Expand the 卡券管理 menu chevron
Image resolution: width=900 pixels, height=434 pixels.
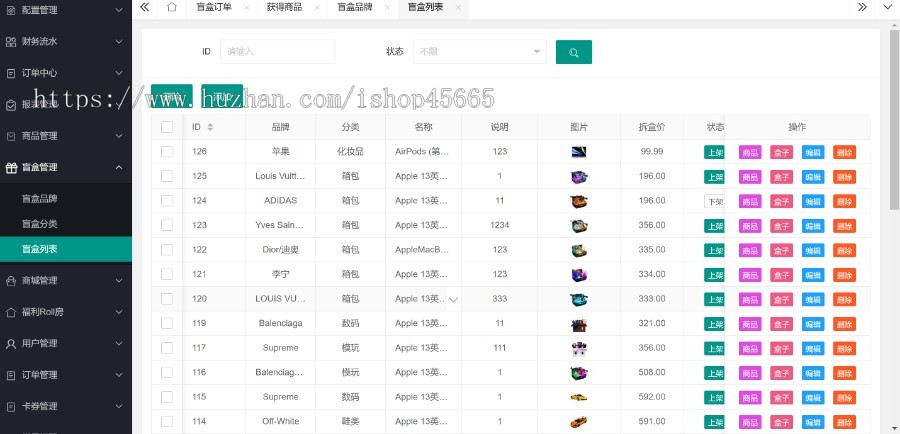pos(119,406)
